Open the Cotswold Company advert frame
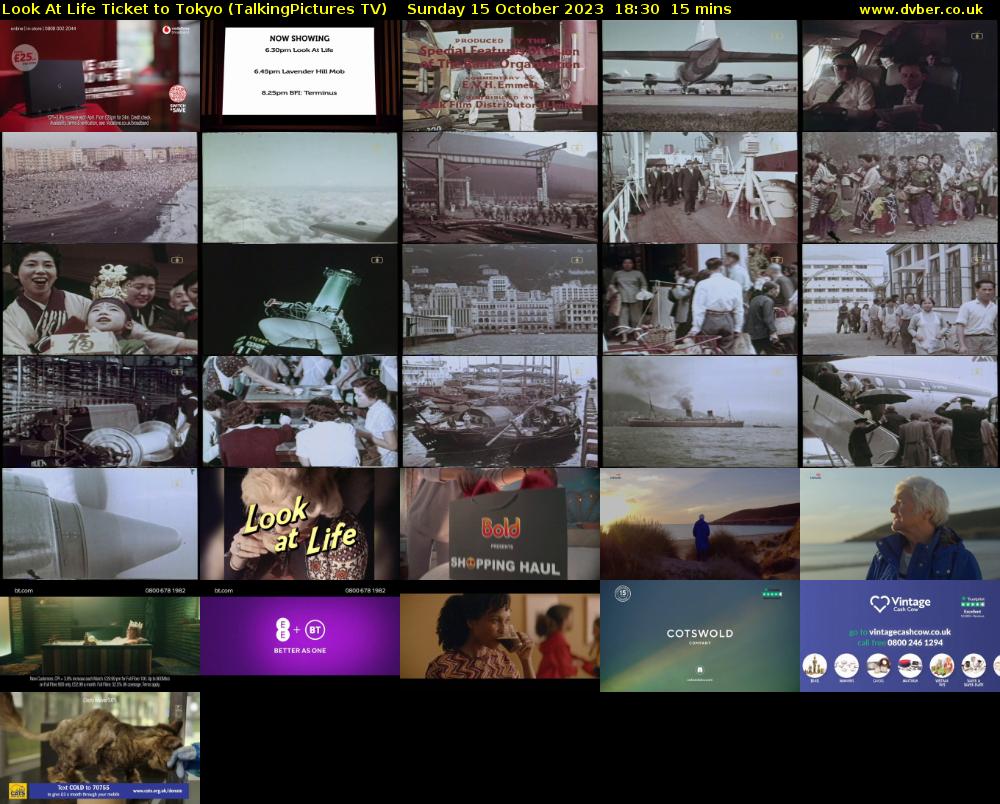The height and width of the screenshot is (804, 1000). (700, 636)
